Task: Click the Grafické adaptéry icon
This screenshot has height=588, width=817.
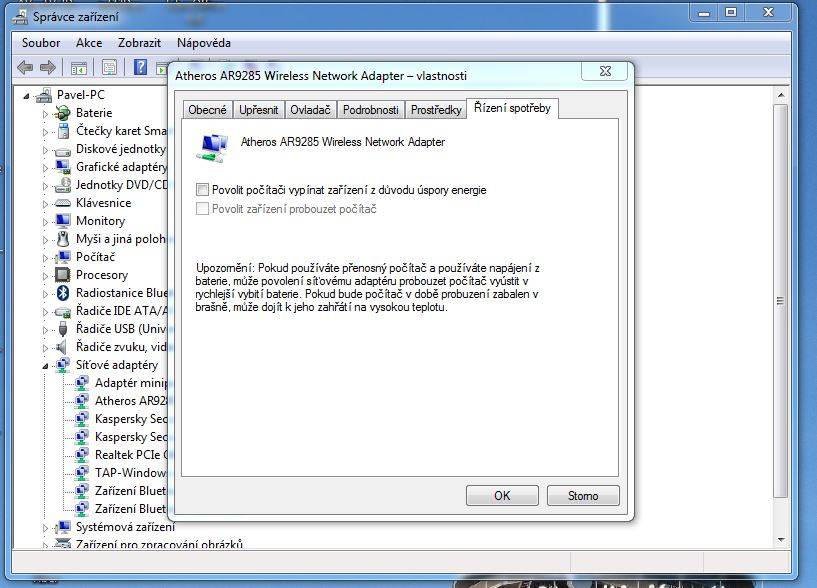Action: [63, 167]
